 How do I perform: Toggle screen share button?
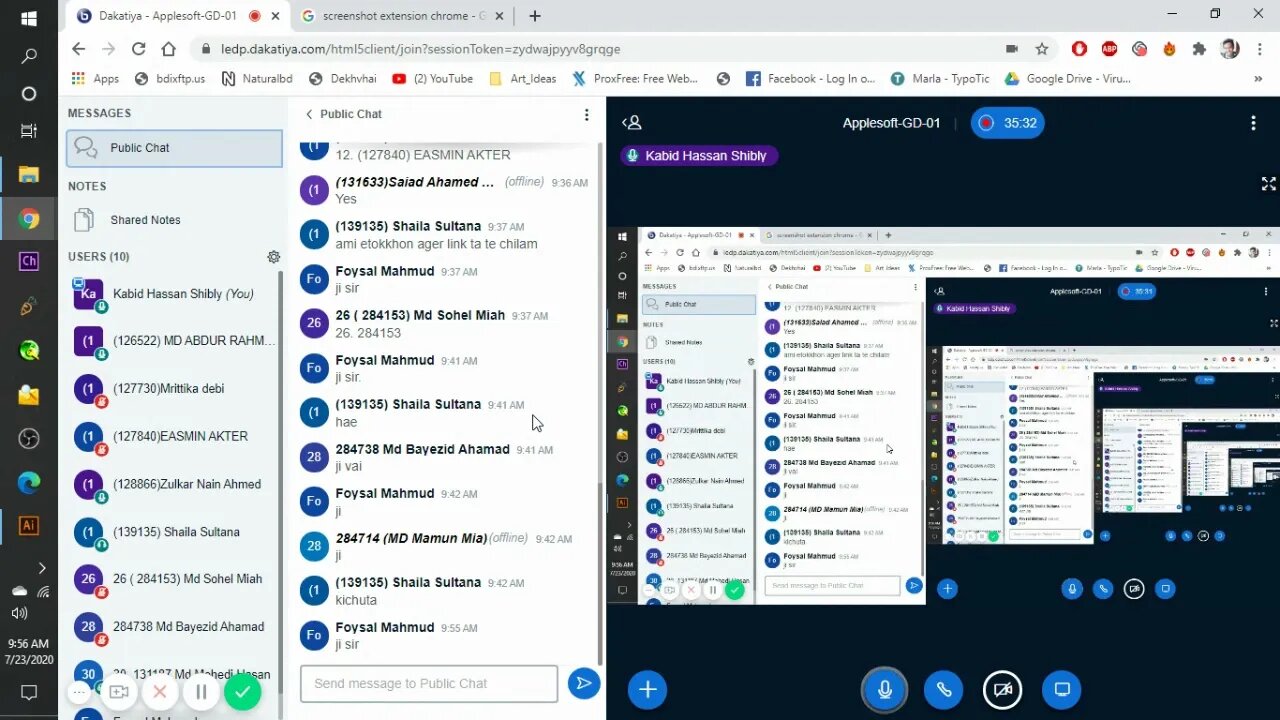pos(1062,689)
